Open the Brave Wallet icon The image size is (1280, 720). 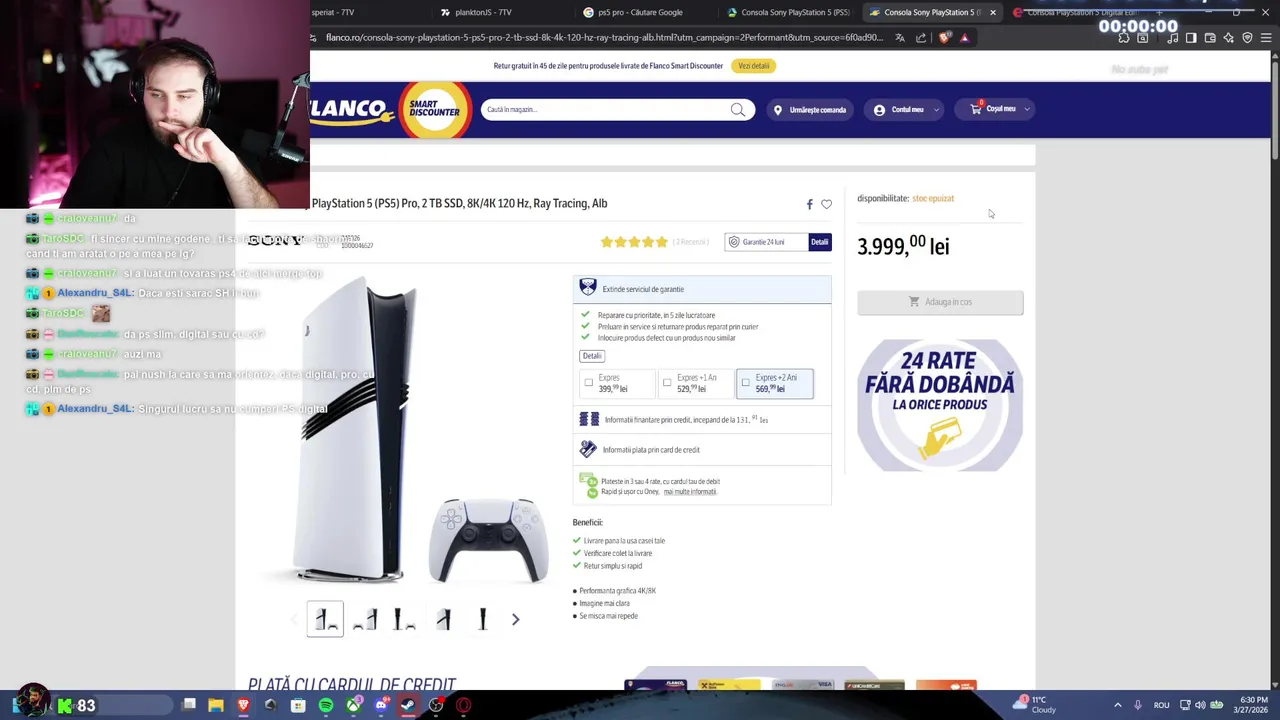1210,38
